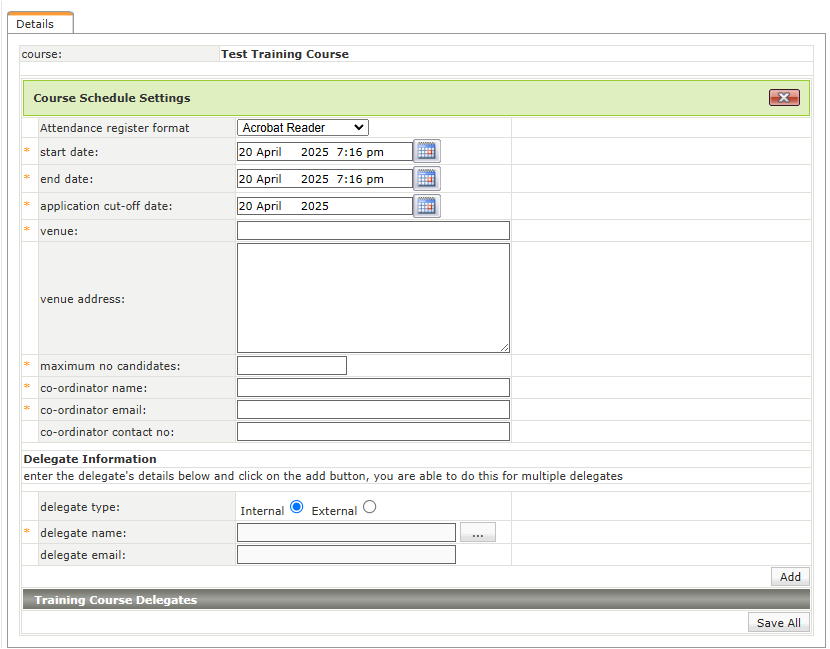Select the Internal delegate type radio button
The width and height of the screenshot is (830, 649).
tap(297, 508)
